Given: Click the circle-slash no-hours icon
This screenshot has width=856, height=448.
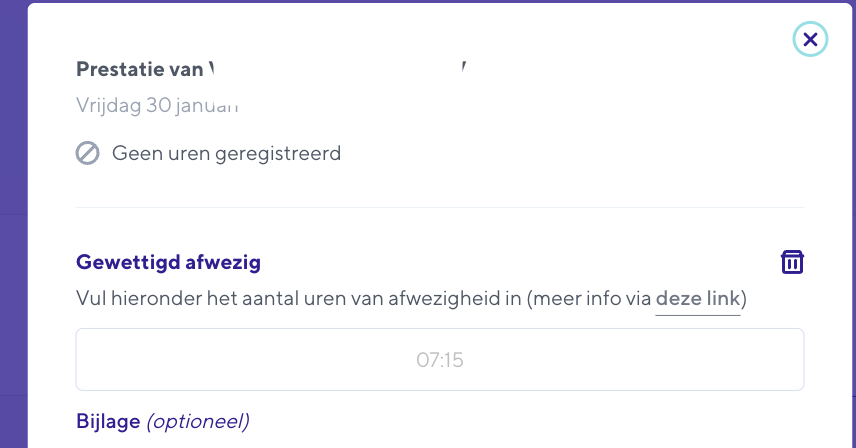Looking at the screenshot, I should [x=88, y=154].
